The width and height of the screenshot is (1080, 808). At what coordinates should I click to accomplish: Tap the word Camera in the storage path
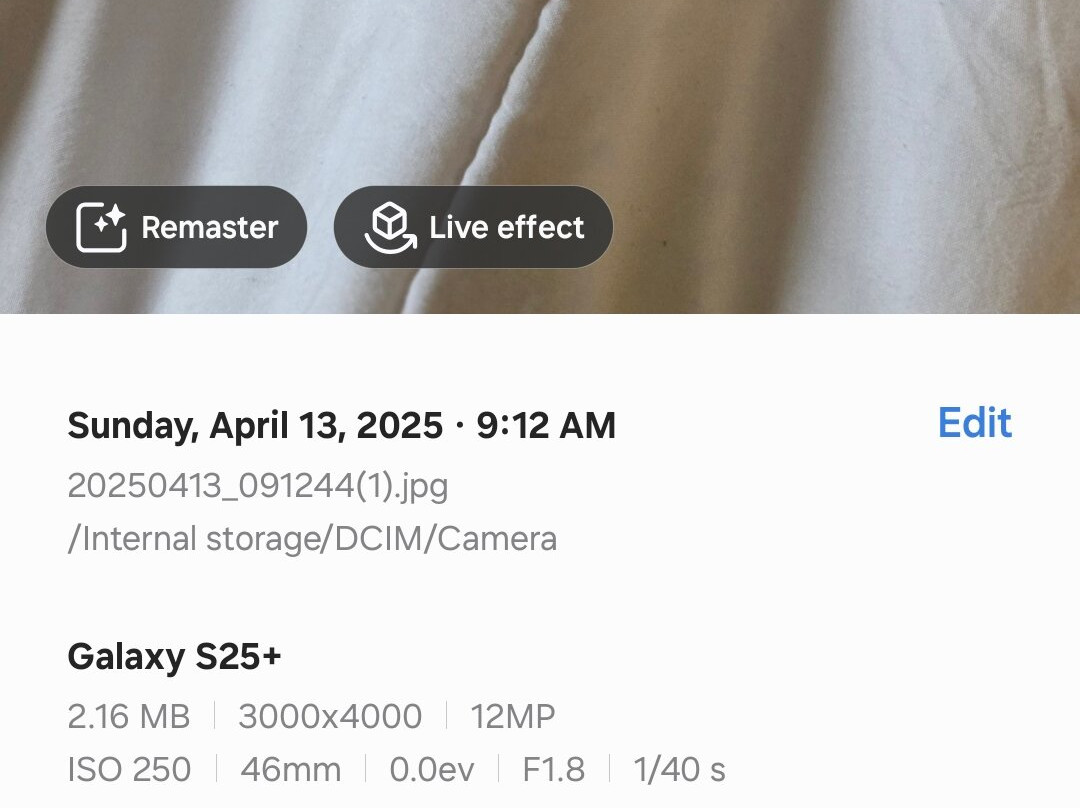pyautogui.click(x=497, y=539)
